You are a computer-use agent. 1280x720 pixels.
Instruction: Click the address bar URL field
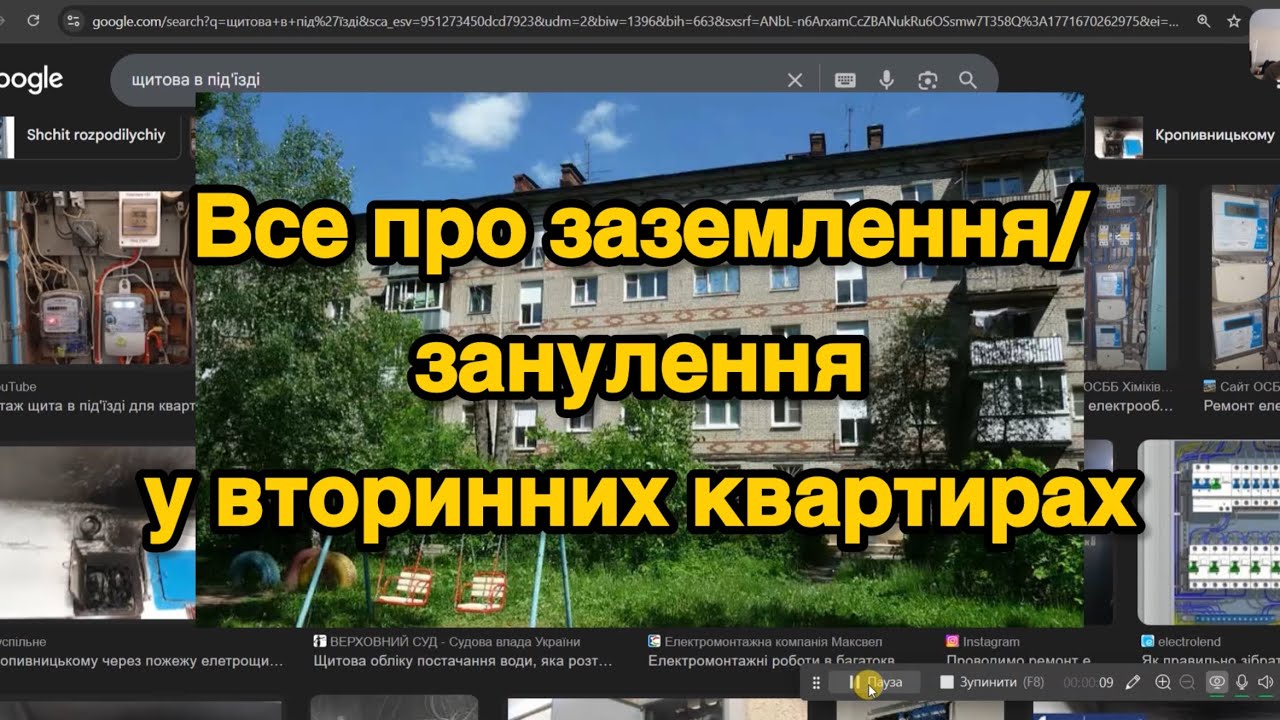coord(635,20)
